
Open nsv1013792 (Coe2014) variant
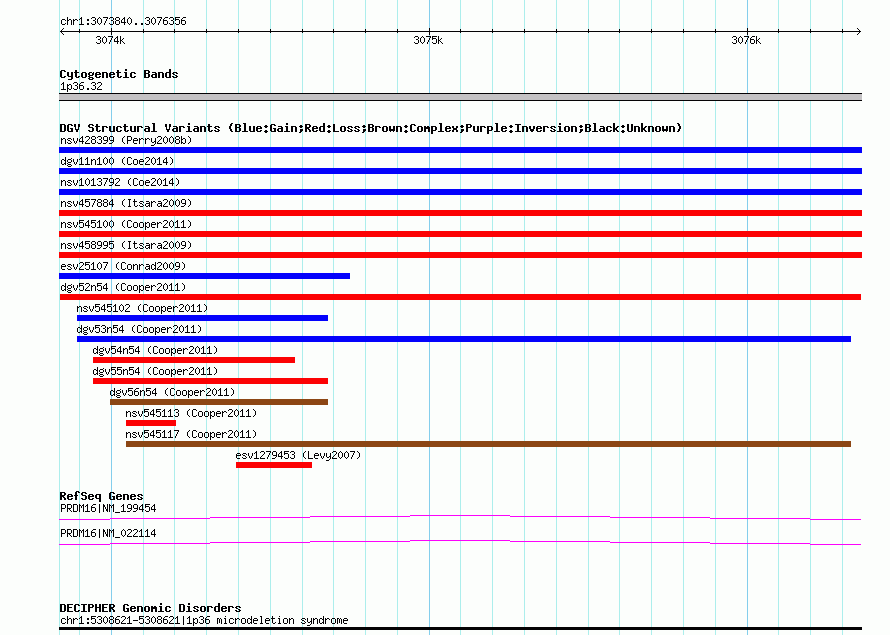[120, 182]
